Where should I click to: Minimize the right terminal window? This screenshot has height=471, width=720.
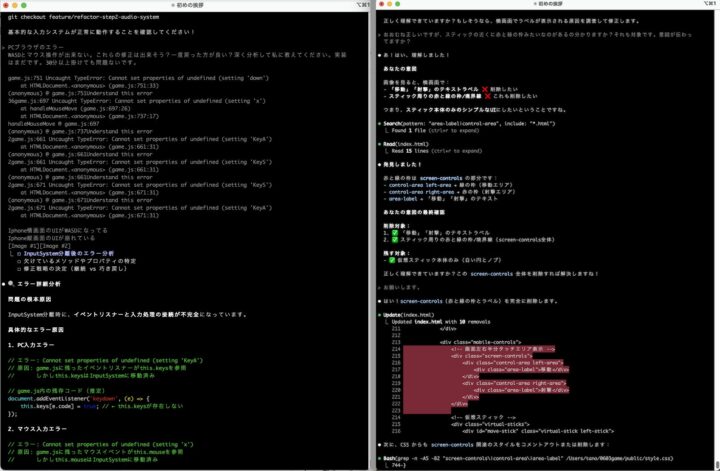(x=389, y=4)
